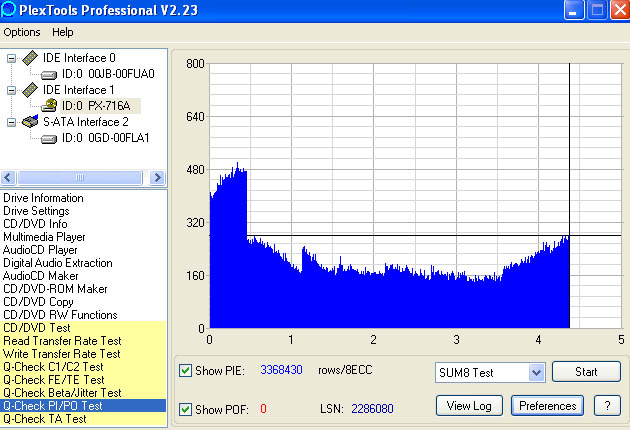Open CD/DVD Copy
This screenshot has width=630, height=430.
point(38,302)
